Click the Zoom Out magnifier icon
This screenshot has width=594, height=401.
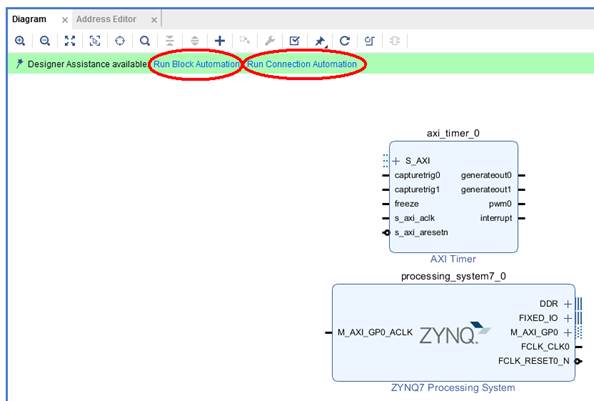[45, 41]
